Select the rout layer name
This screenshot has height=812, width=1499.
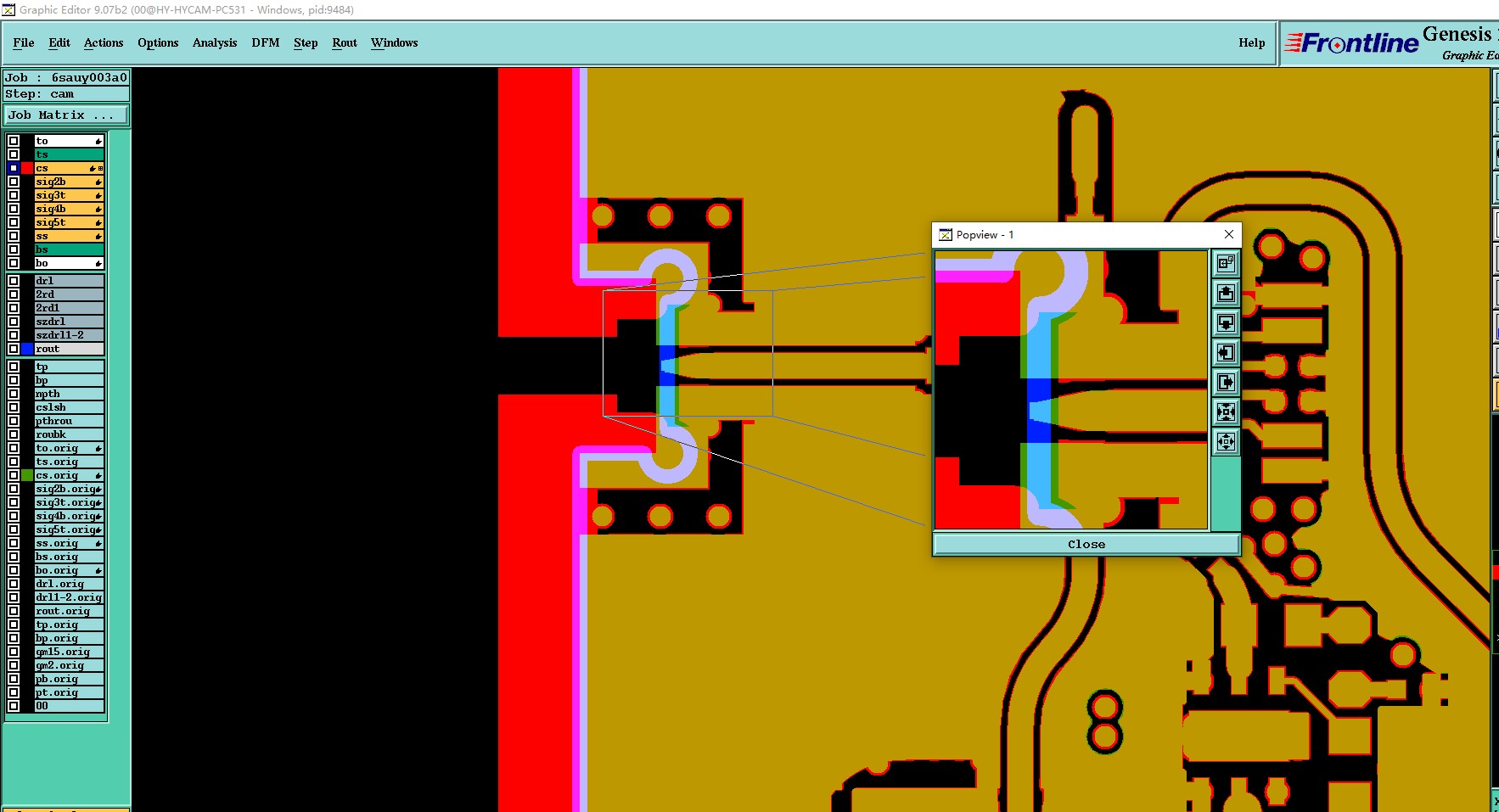point(69,349)
